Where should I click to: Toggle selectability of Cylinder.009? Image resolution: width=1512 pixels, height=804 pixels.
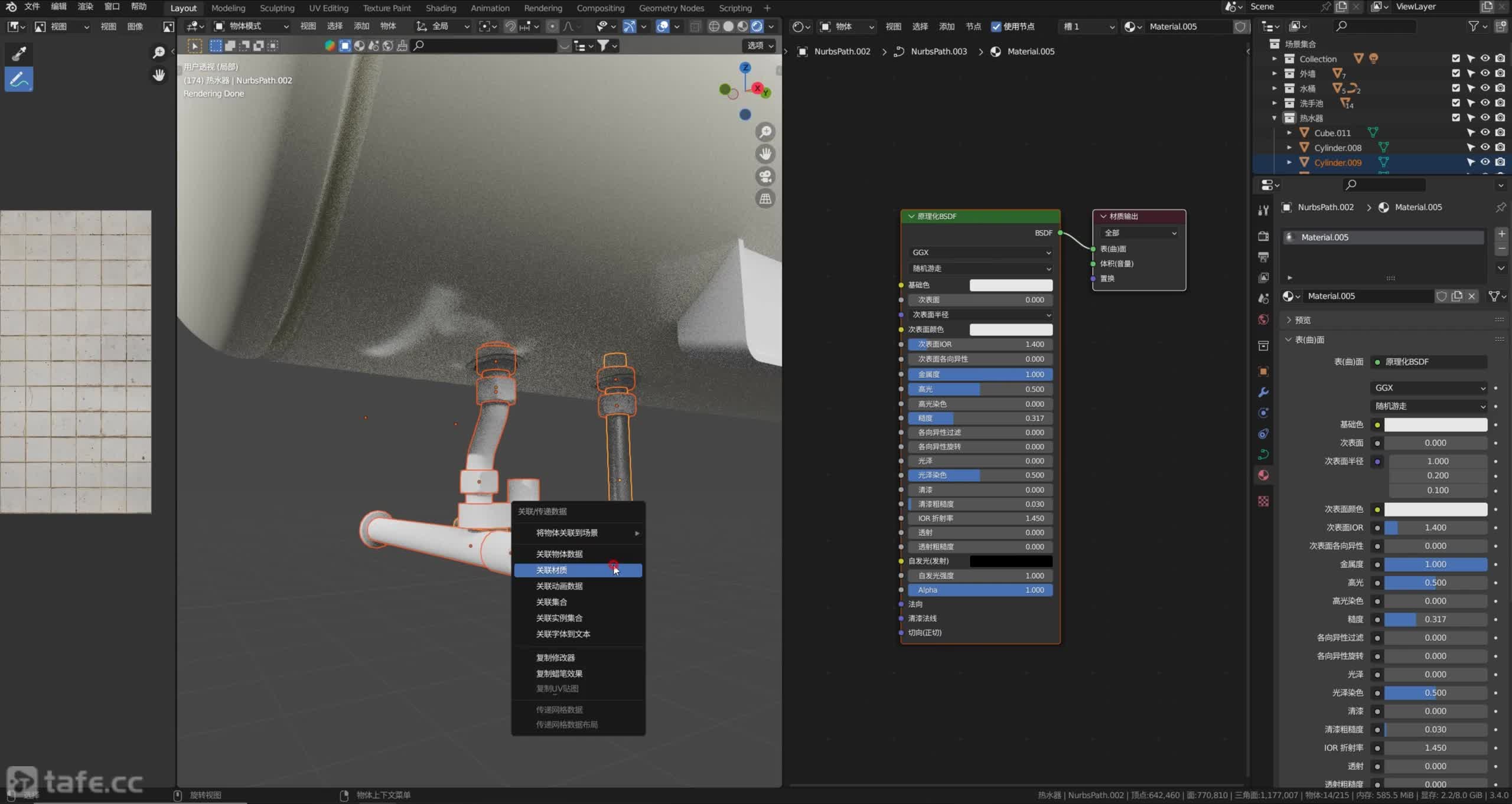coord(1471,162)
